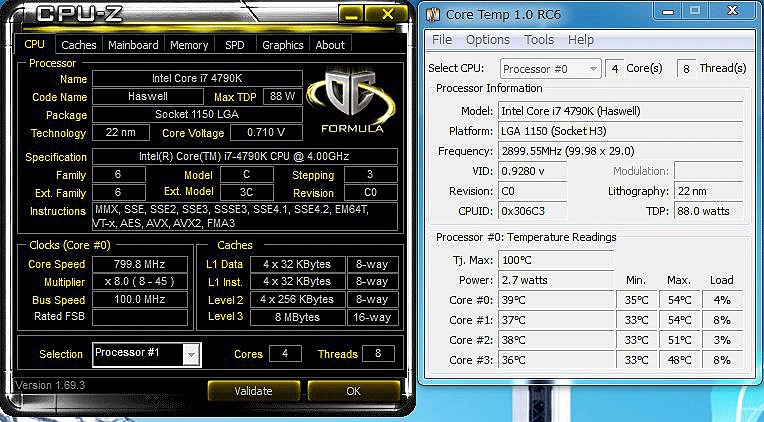Click the Core #3 max temperature 48°C
Viewport: 764px width, 422px height.
pyautogui.click(x=679, y=360)
